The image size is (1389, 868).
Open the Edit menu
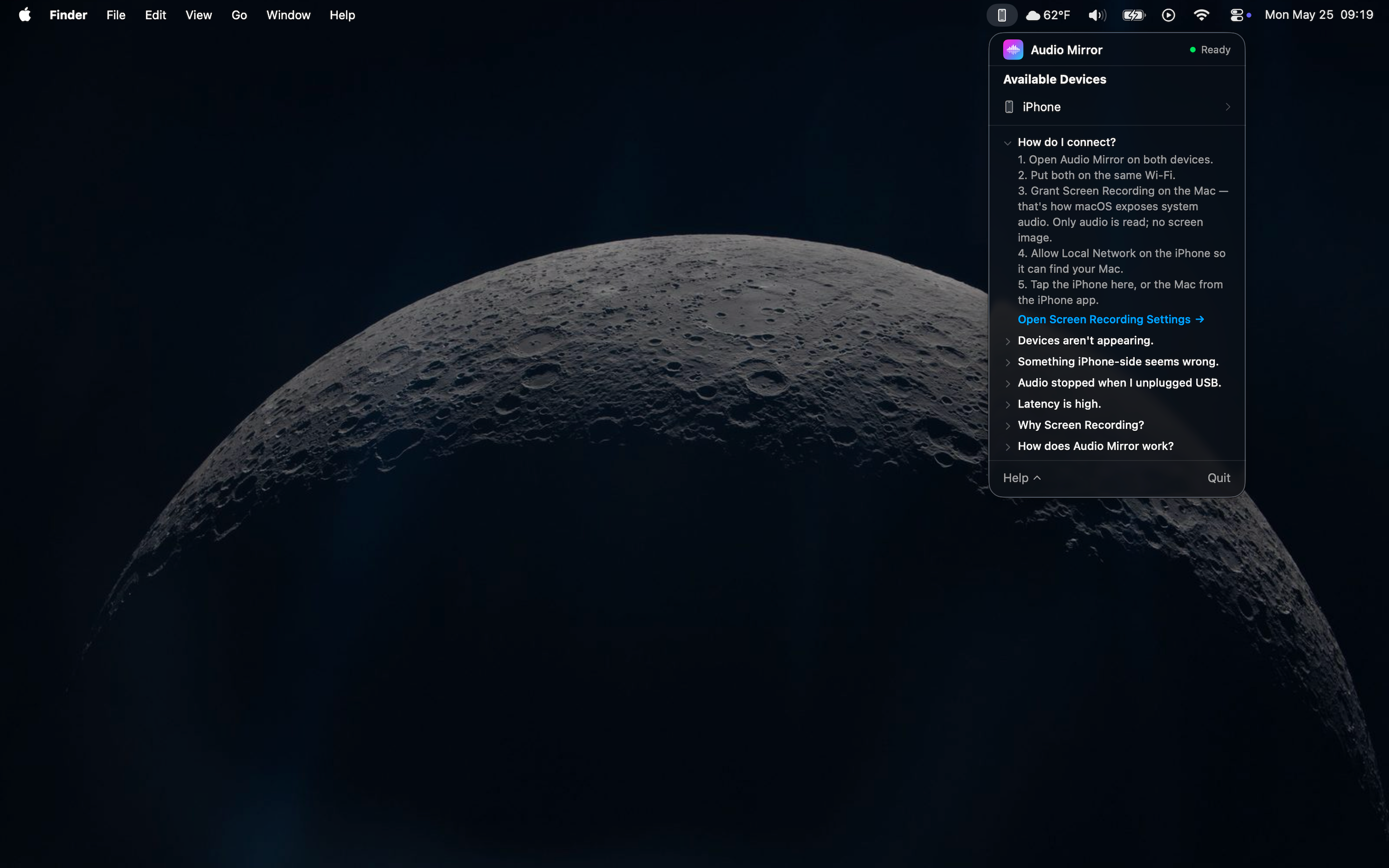(156, 15)
